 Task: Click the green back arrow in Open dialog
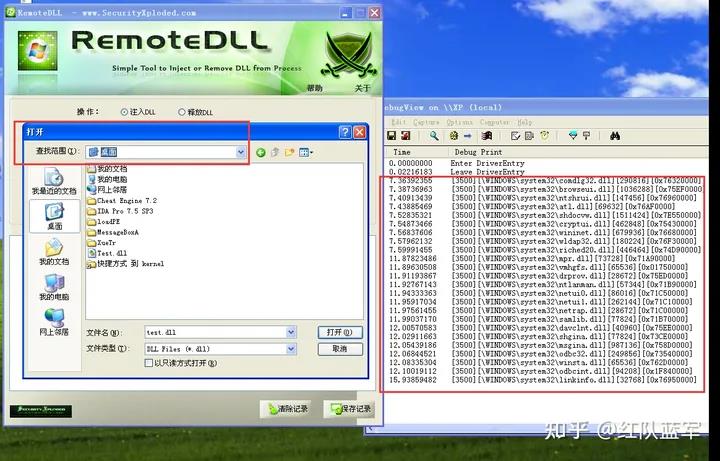coord(261,152)
